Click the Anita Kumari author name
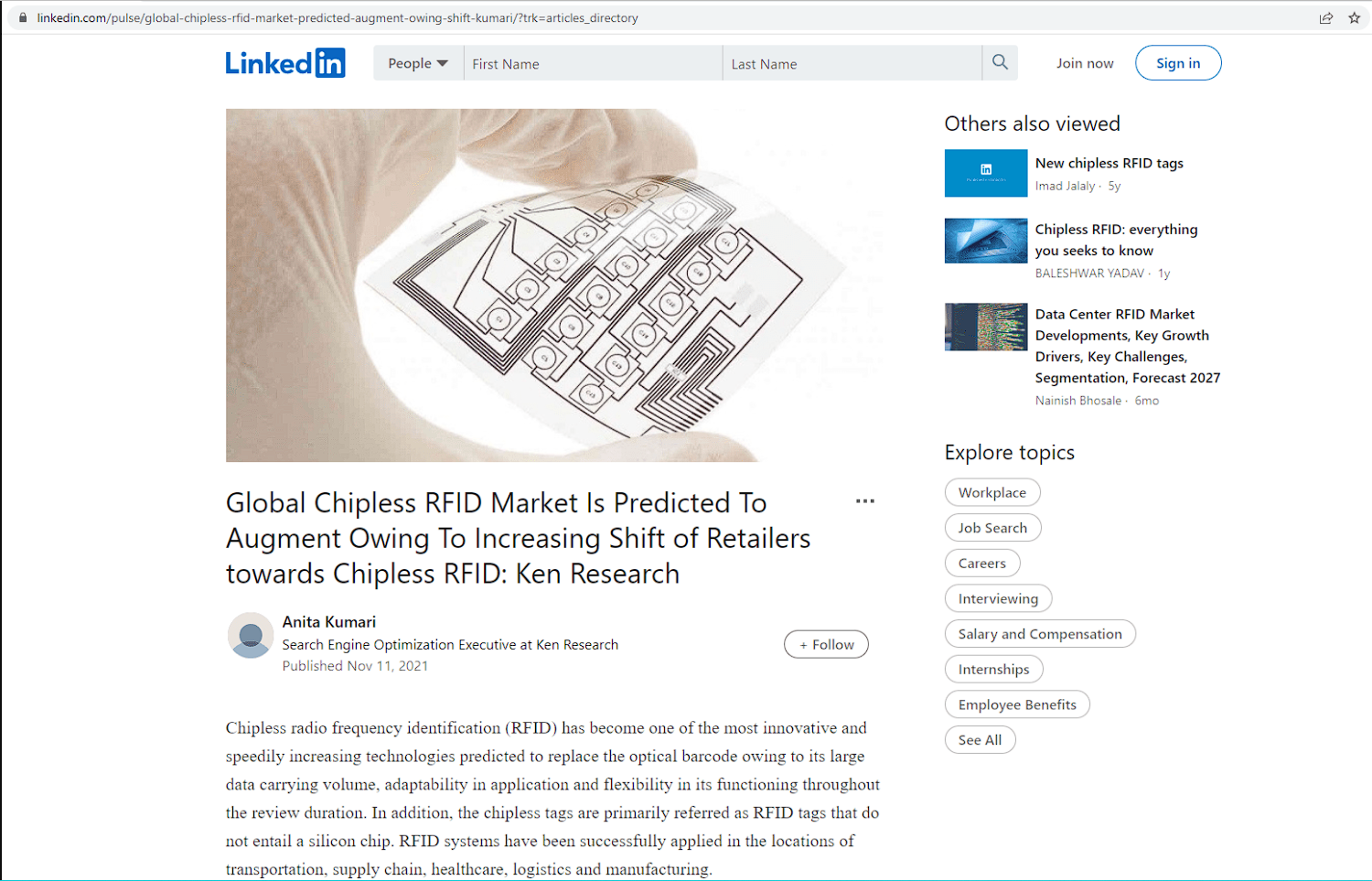1372x881 pixels. pyautogui.click(x=329, y=621)
